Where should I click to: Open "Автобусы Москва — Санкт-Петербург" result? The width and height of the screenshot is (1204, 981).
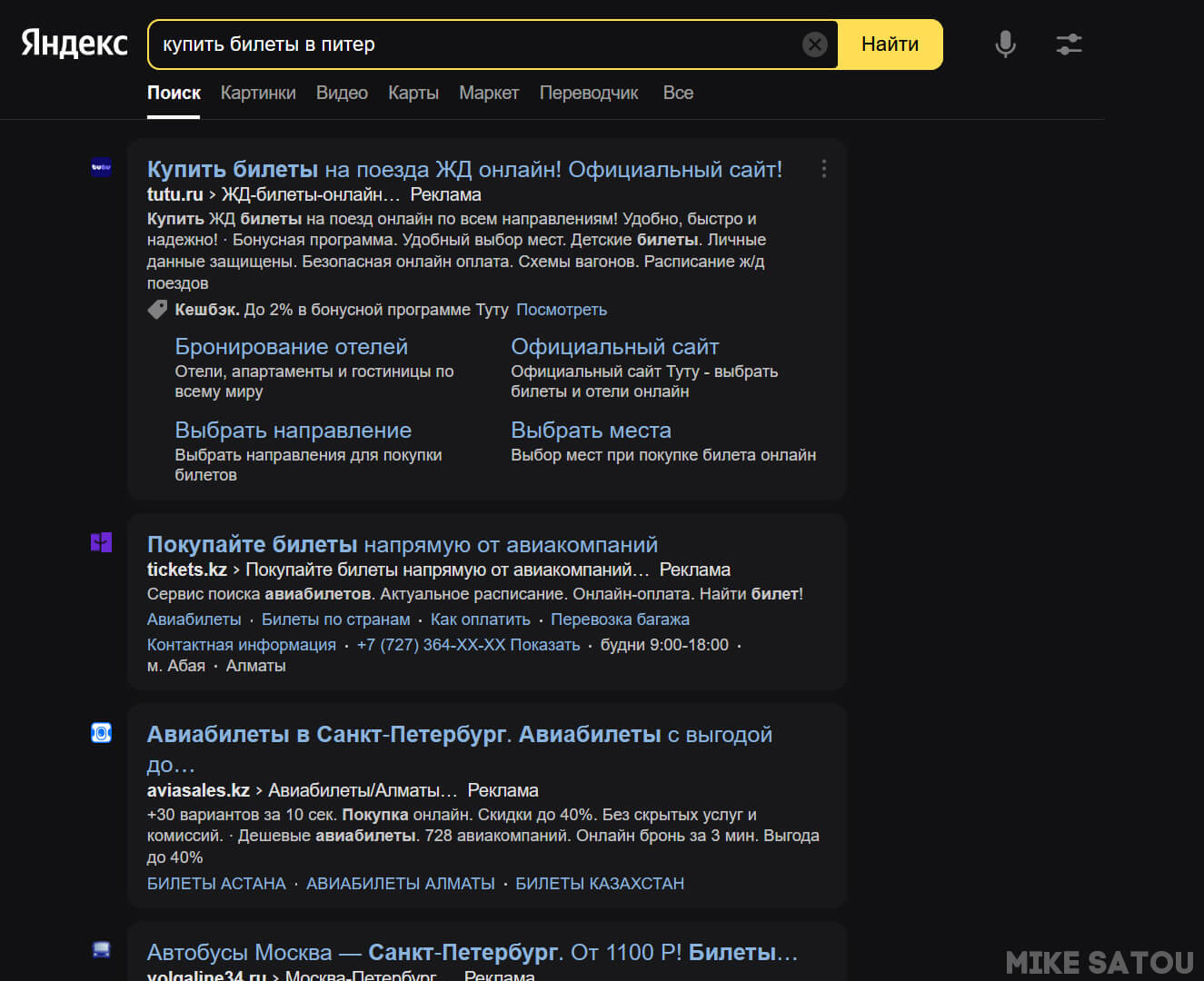[x=473, y=952]
